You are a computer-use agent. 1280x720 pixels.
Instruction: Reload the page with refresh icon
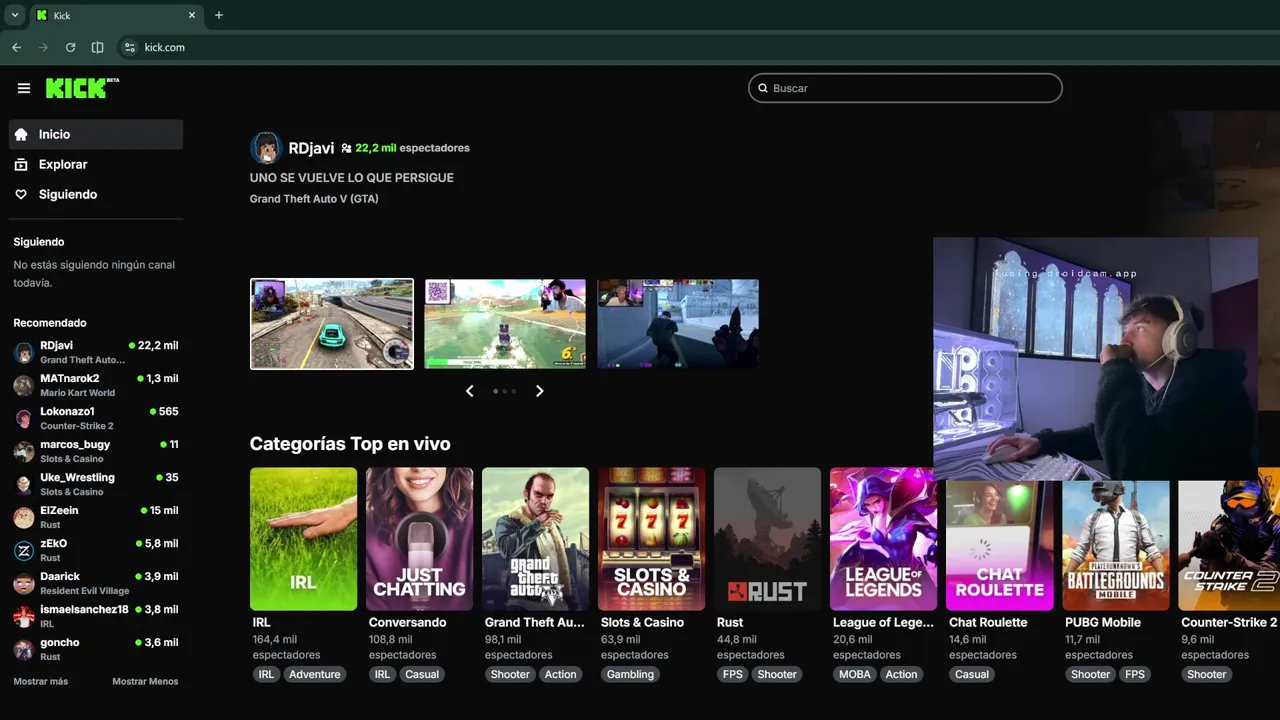[x=70, y=47]
